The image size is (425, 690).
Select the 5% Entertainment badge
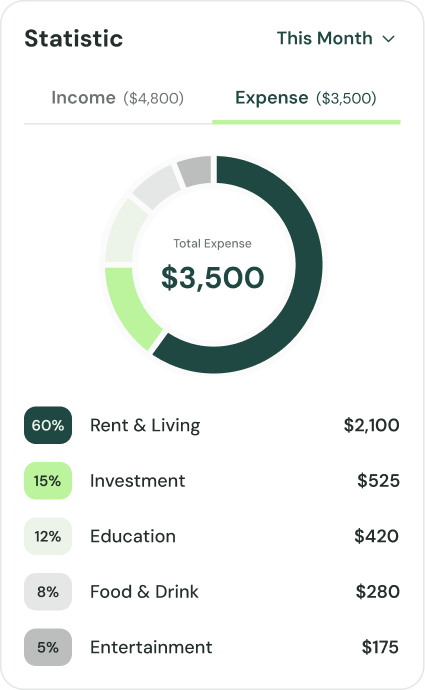point(48,647)
